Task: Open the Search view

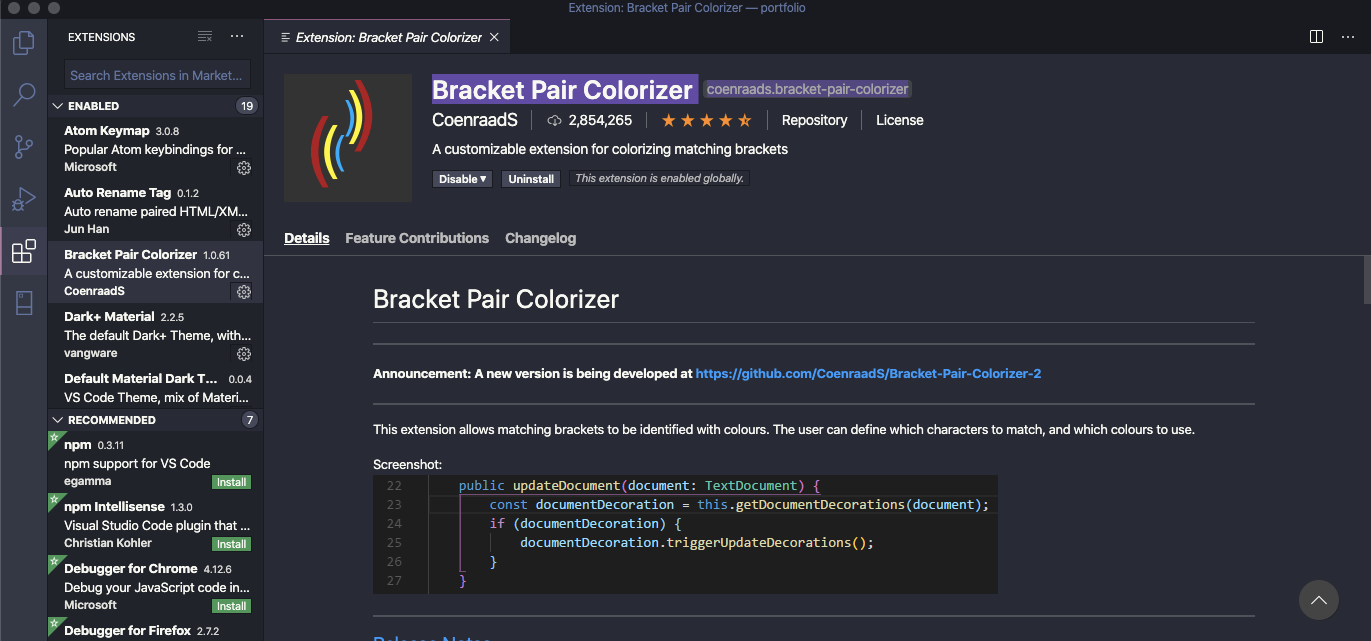Action: click(23, 95)
